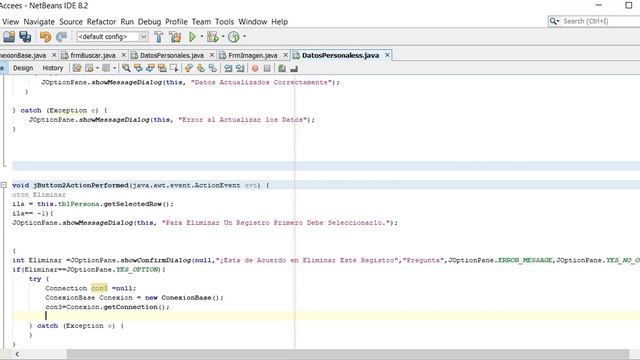640x360 pixels.
Task: Close the frmBuscar.java tab
Action: (124, 55)
